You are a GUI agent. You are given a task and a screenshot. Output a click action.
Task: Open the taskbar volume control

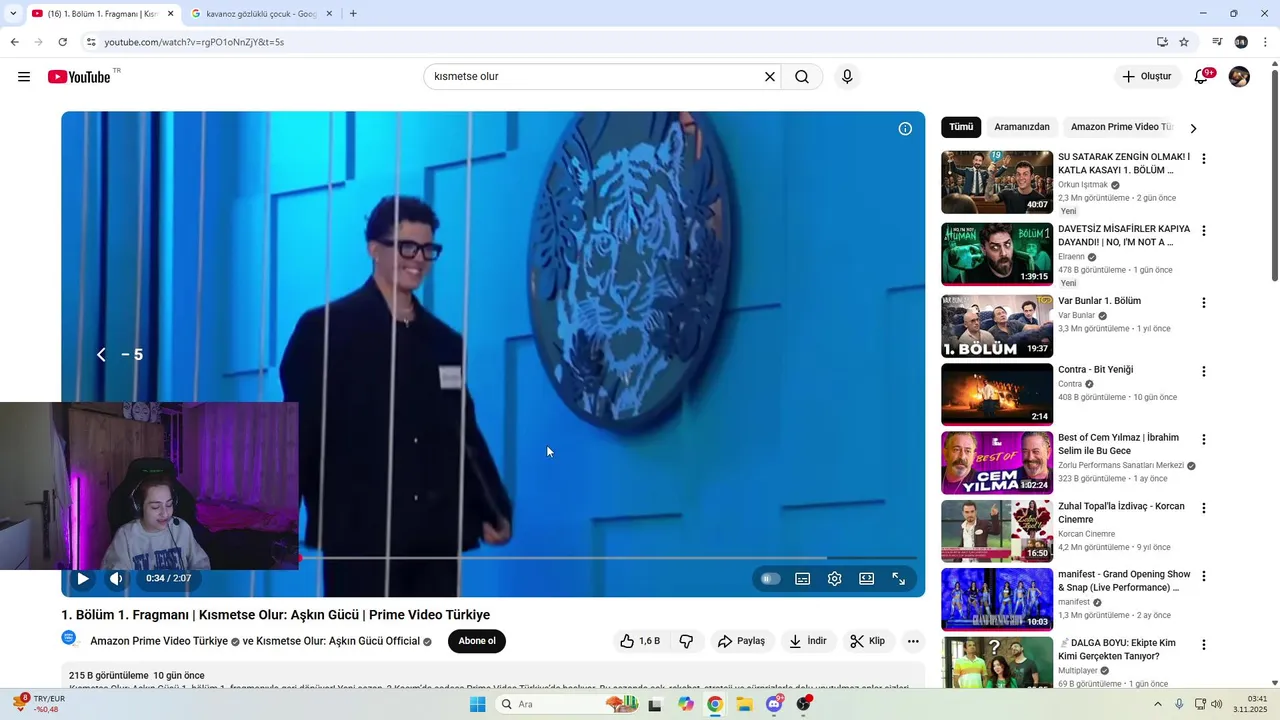tap(1216, 704)
